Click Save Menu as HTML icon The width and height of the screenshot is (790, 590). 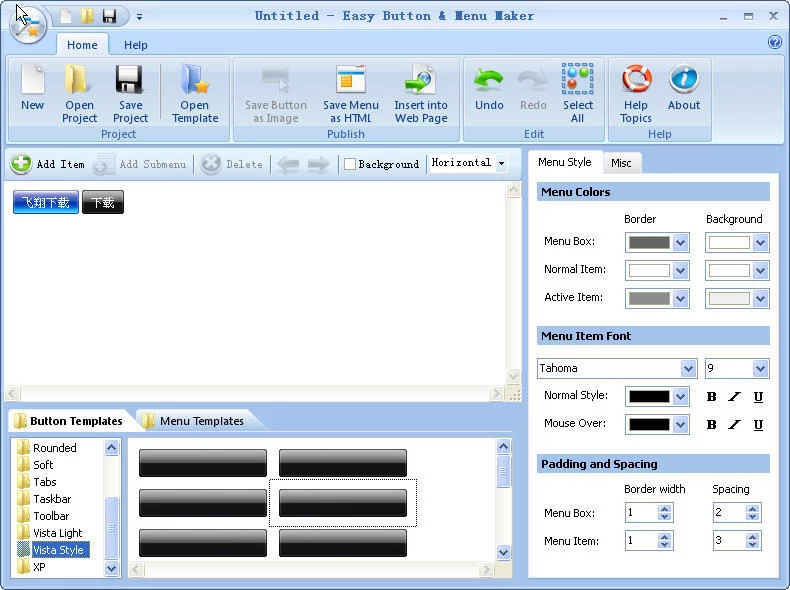pyautogui.click(x=351, y=79)
